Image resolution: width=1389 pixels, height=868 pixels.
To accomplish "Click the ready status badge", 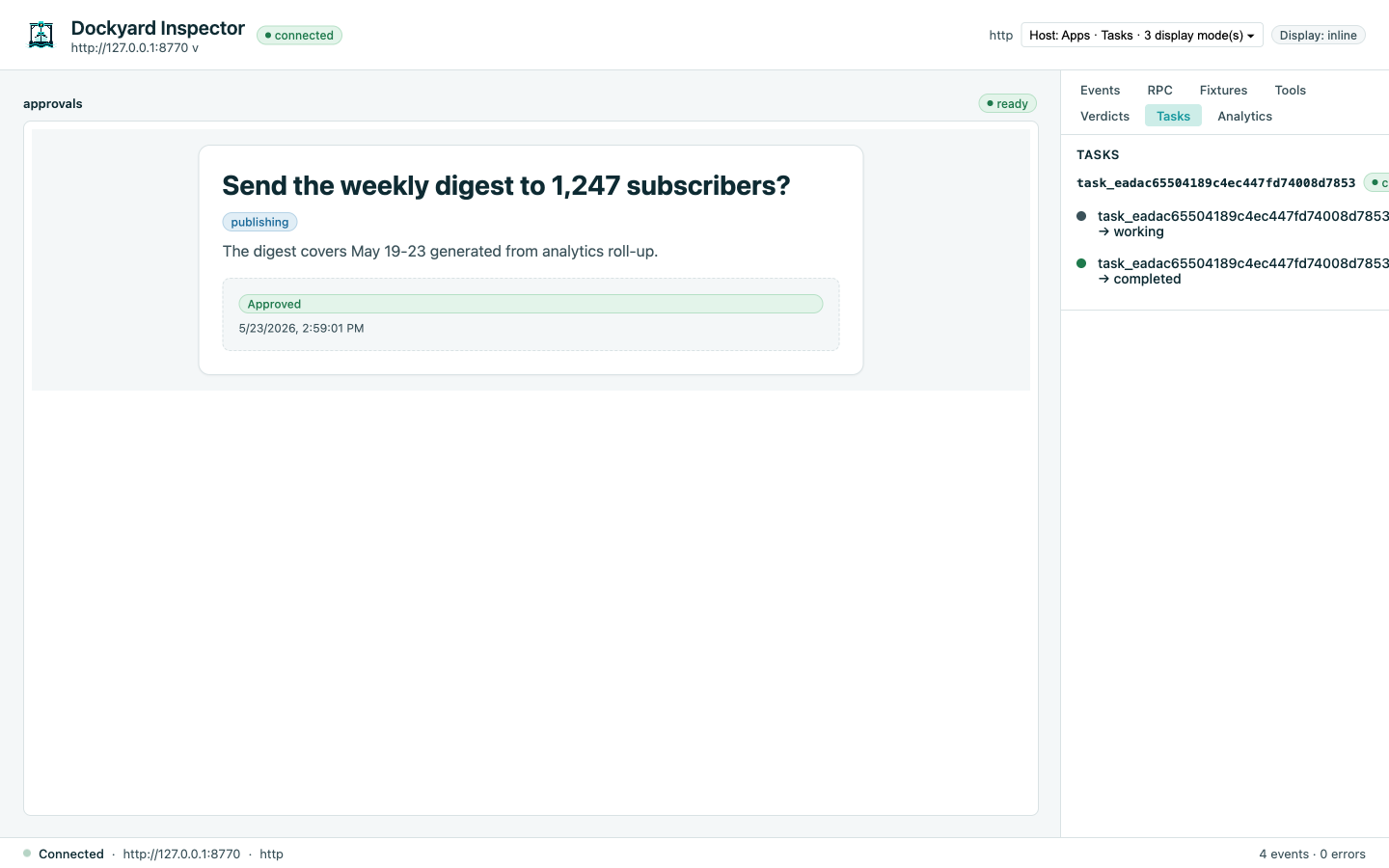I will [x=1007, y=103].
